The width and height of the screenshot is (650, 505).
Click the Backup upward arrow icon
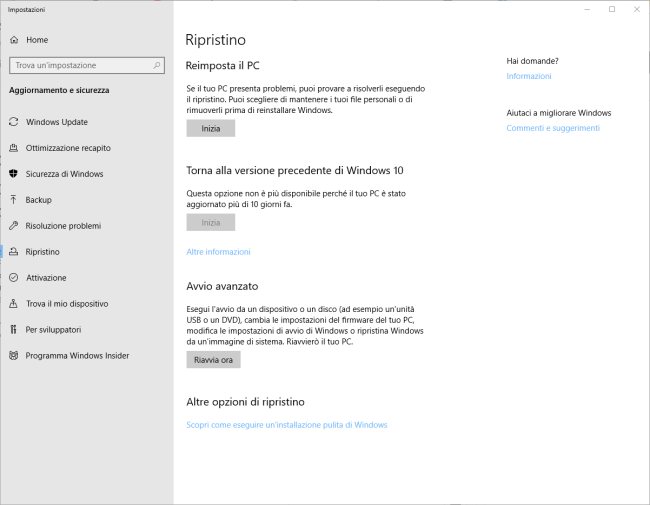click(x=14, y=200)
